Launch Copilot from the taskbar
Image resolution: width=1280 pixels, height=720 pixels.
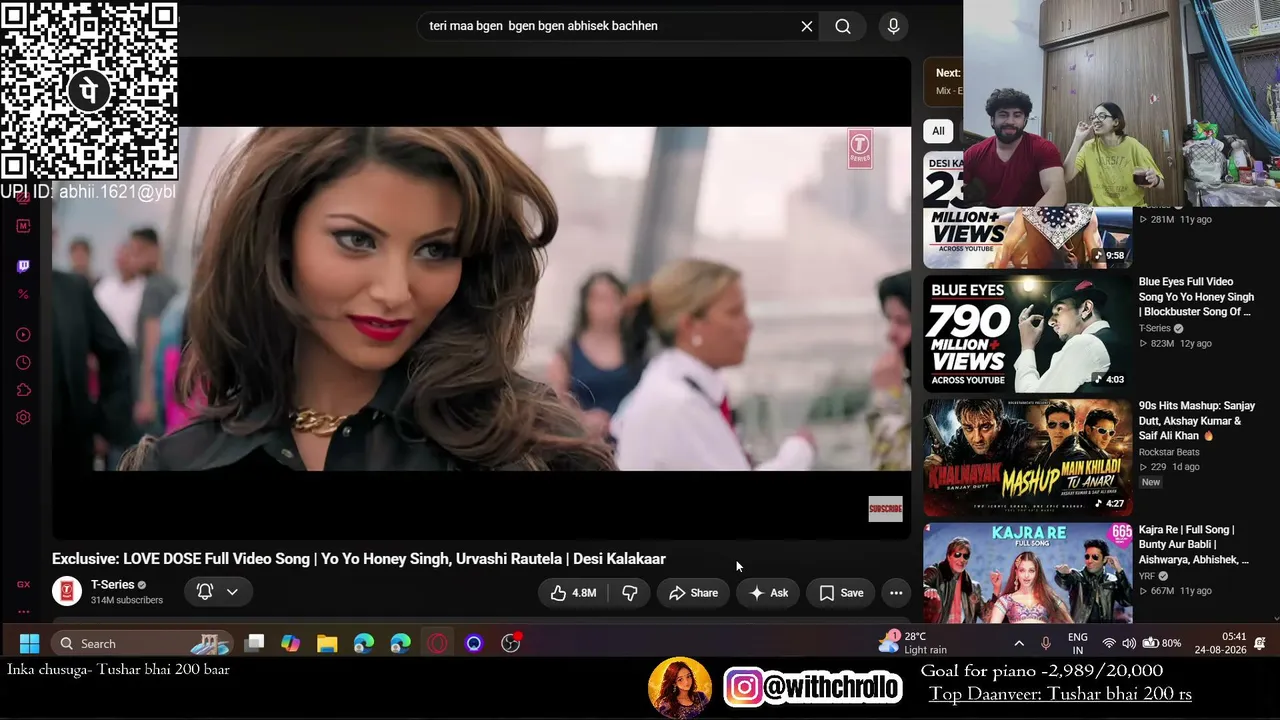coord(290,643)
